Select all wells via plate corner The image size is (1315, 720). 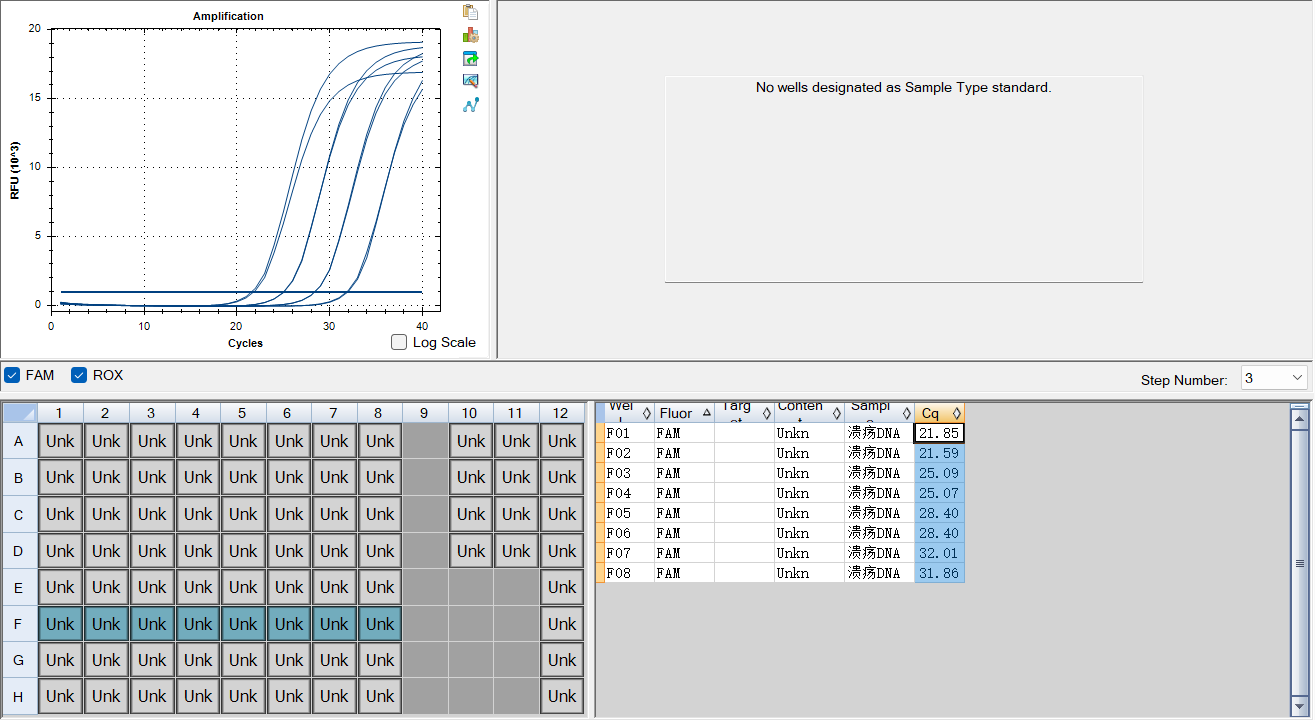20,413
